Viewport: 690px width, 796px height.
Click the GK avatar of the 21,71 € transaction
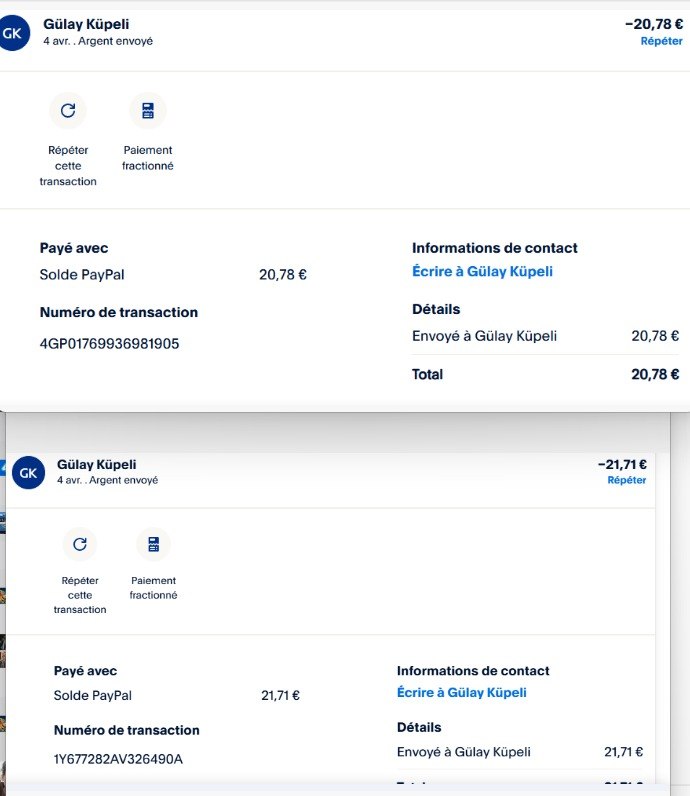(x=29, y=473)
